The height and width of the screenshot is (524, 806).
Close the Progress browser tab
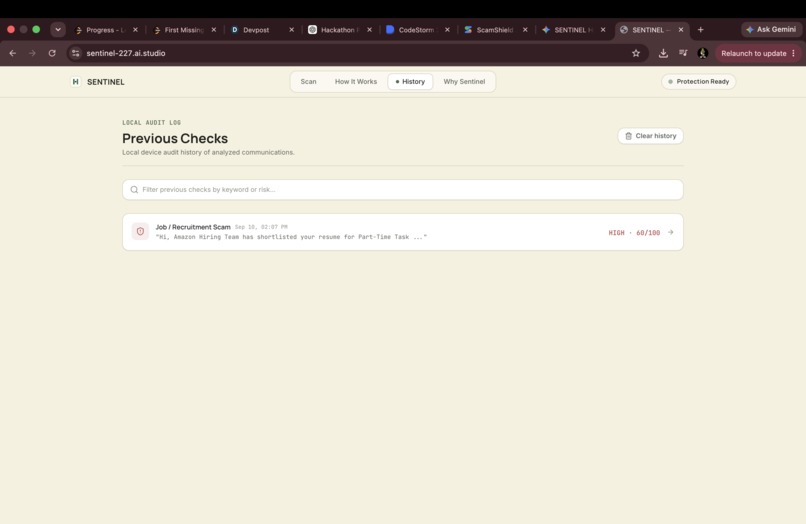click(135, 30)
